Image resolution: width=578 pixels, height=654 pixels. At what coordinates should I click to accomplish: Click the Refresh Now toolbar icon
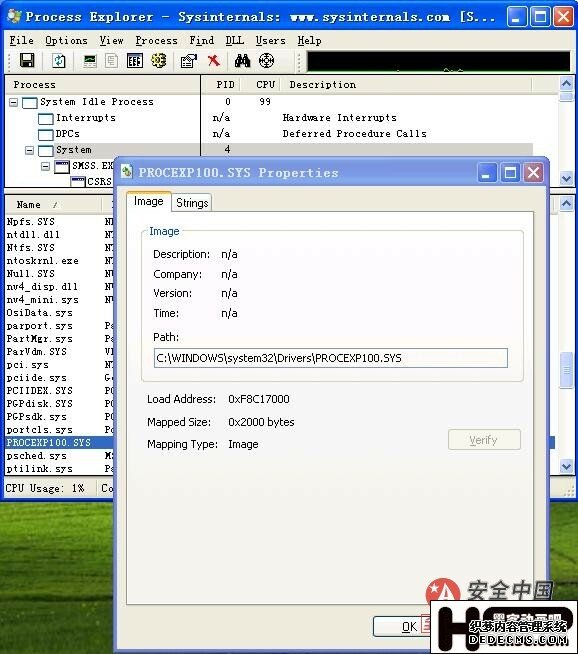(x=59, y=61)
